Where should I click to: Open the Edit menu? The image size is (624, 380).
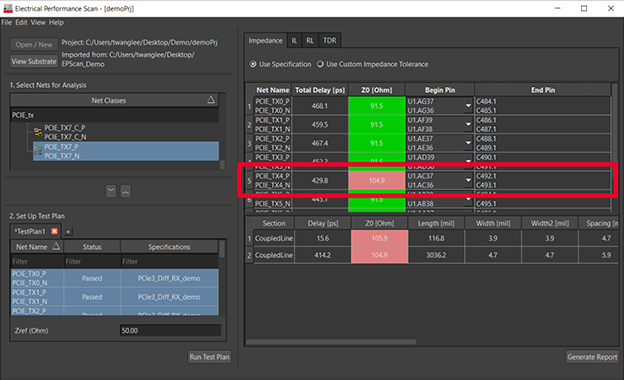(x=21, y=22)
